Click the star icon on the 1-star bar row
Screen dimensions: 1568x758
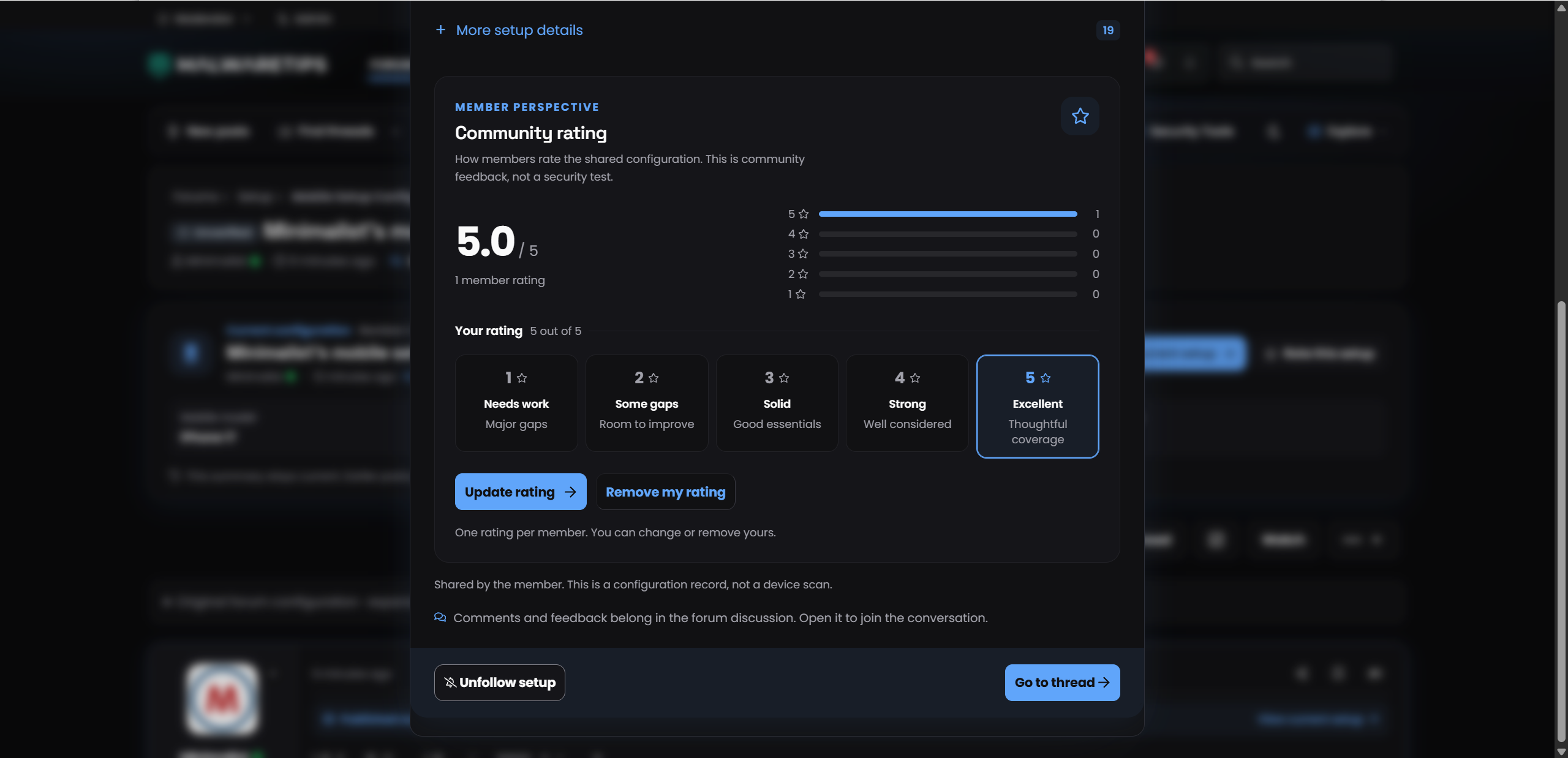[x=800, y=294]
